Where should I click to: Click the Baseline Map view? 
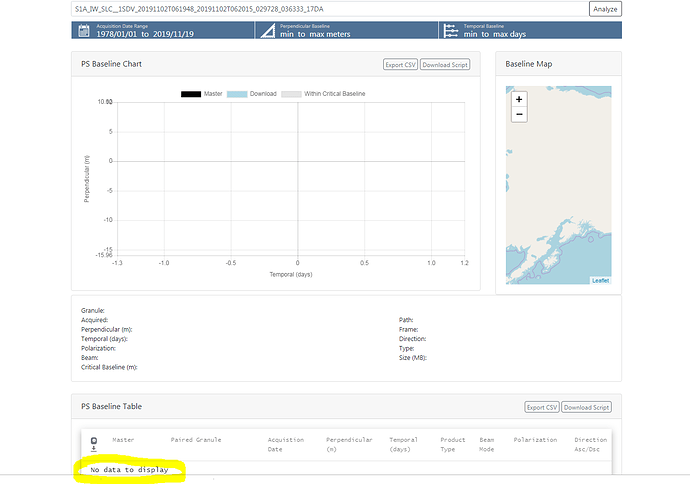click(x=558, y=185)
